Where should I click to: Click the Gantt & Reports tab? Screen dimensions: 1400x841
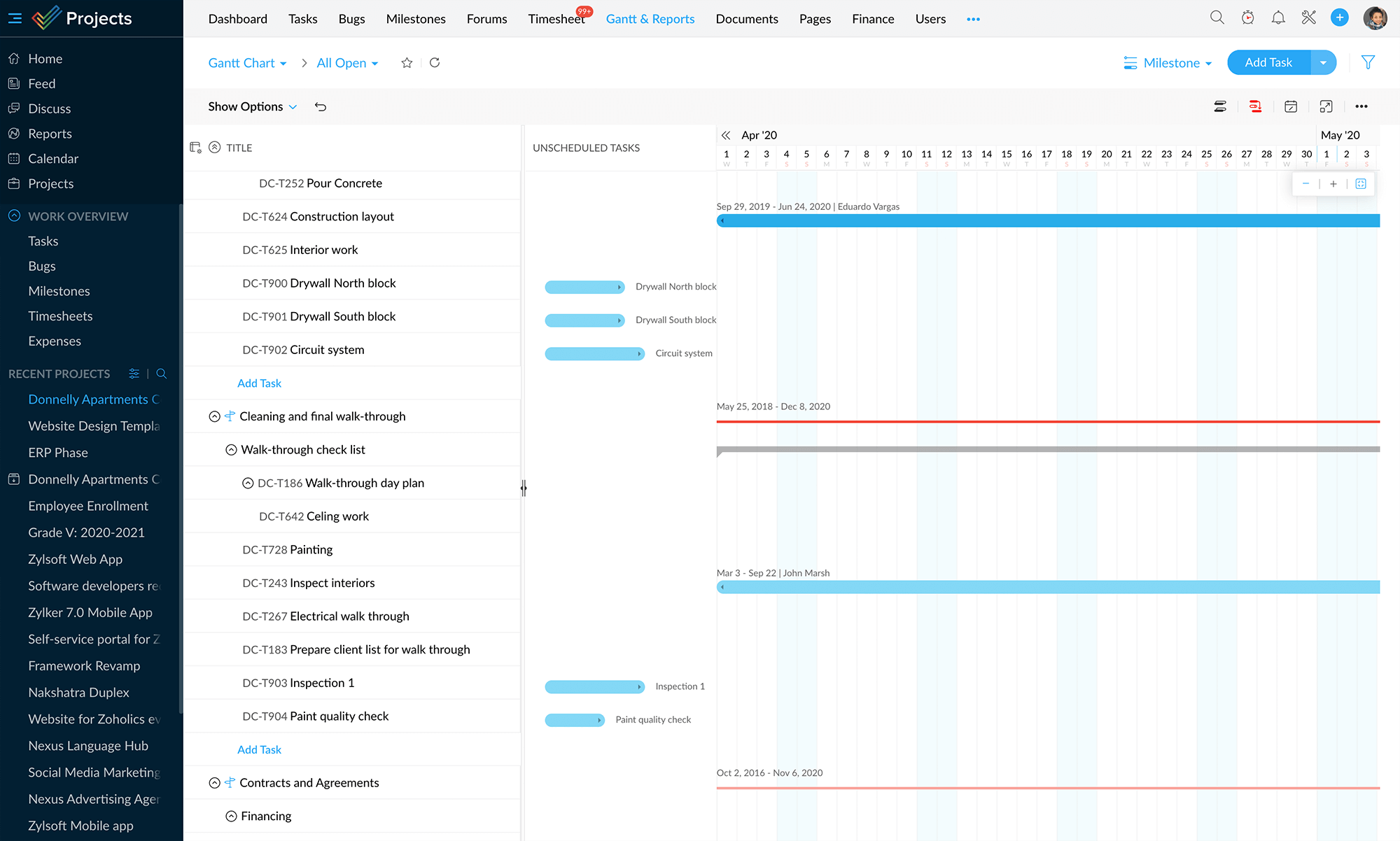tap(650, 18)
